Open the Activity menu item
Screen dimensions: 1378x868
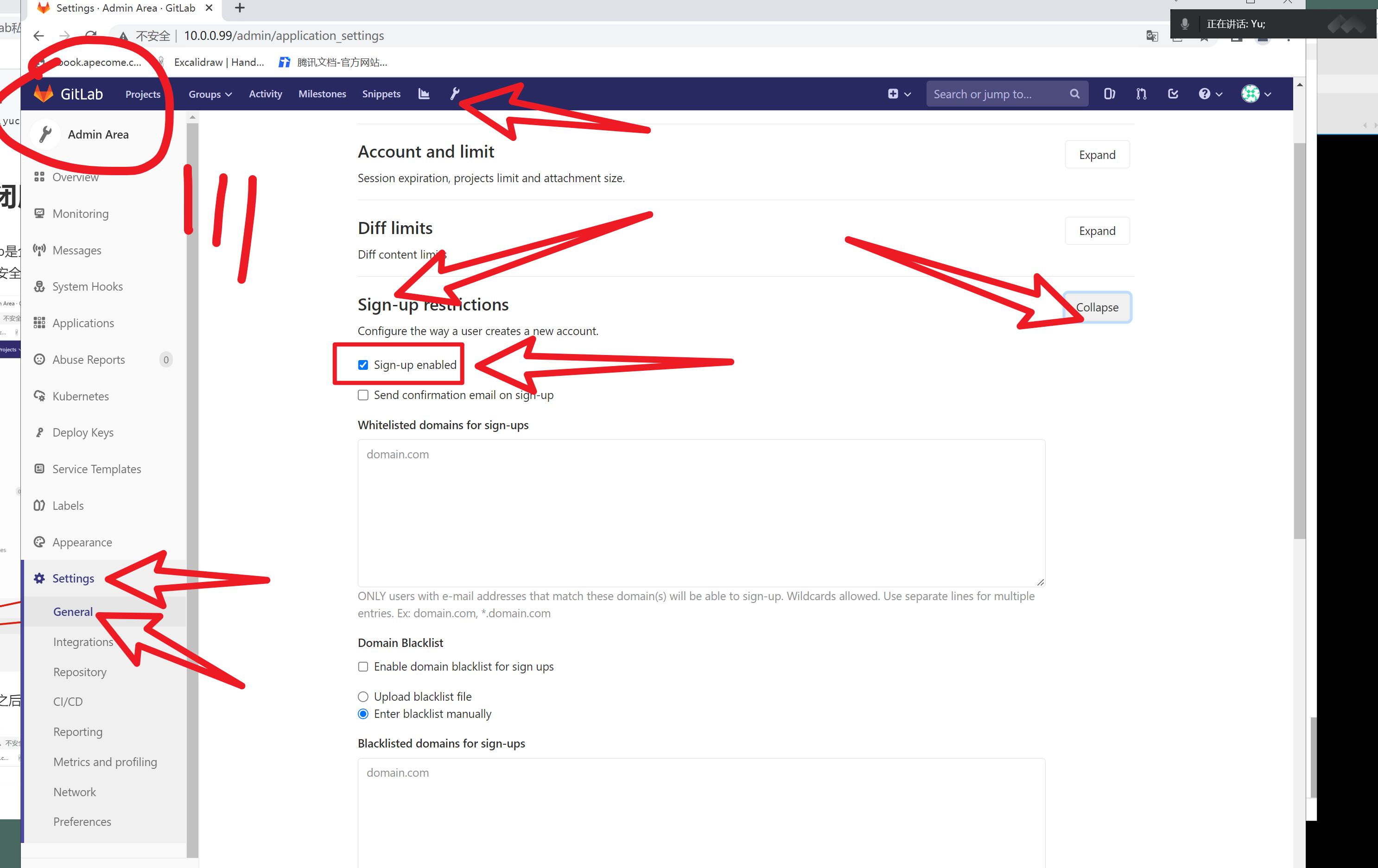tap(265, 94)
